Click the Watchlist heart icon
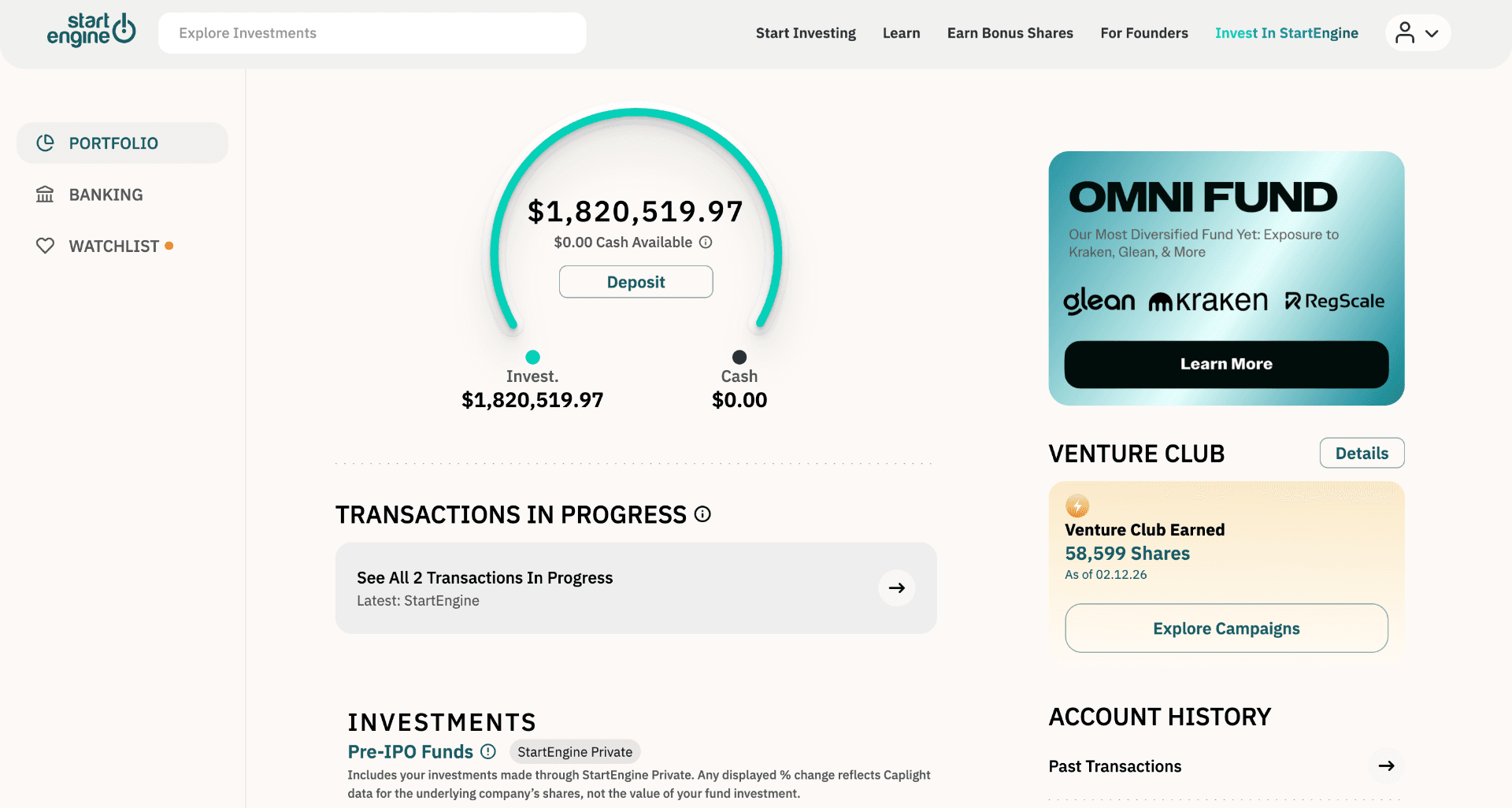The width and height of the screenshot is (1512, 808). pos(45,245)
